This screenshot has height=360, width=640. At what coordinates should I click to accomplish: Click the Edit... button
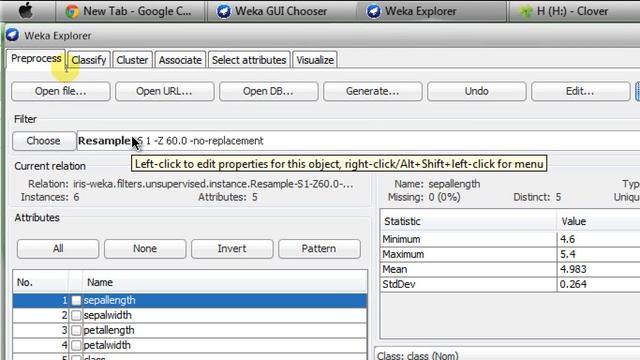580,91
